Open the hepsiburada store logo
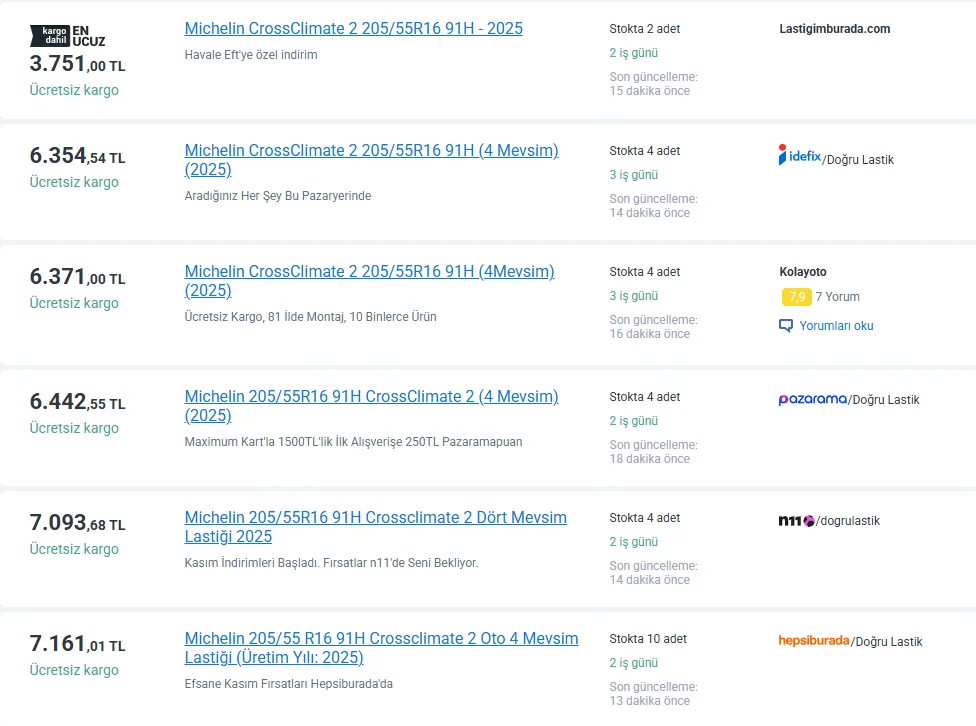 tap(814, 641)
